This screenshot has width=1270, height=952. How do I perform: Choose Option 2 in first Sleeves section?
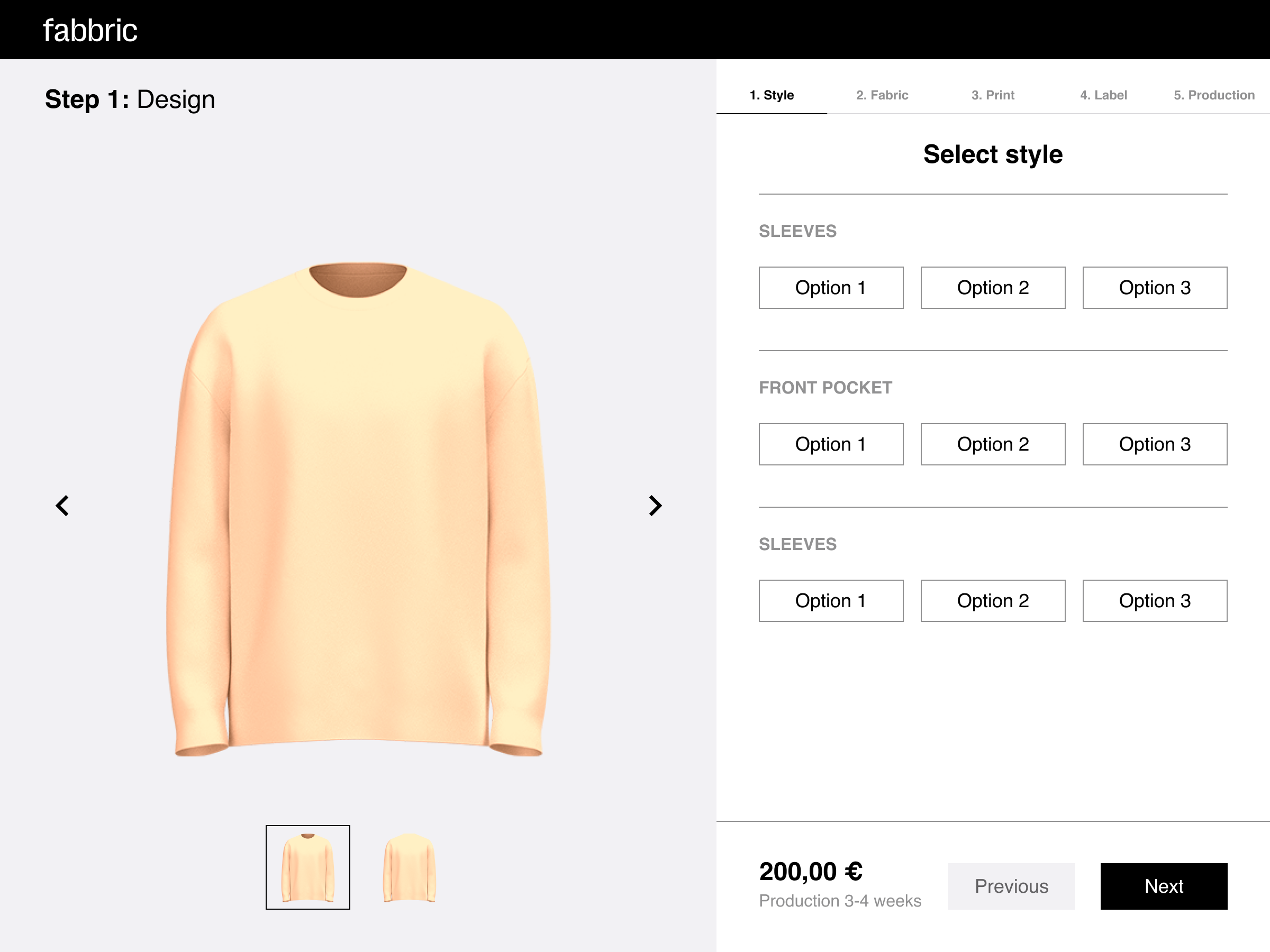[x=993, y=288]
